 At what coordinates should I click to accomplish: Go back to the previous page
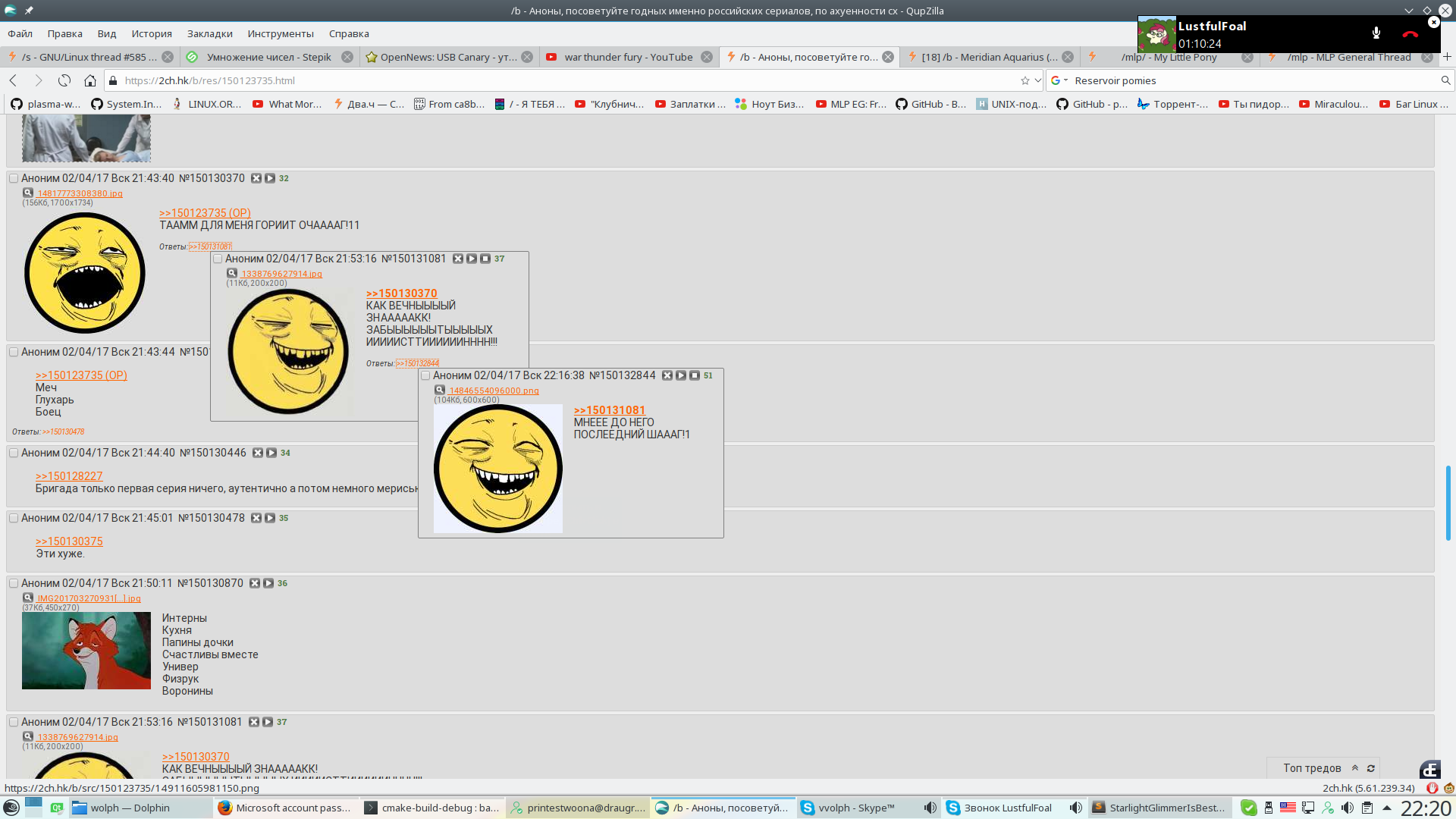pyautogui.click(x=14, y=80)
